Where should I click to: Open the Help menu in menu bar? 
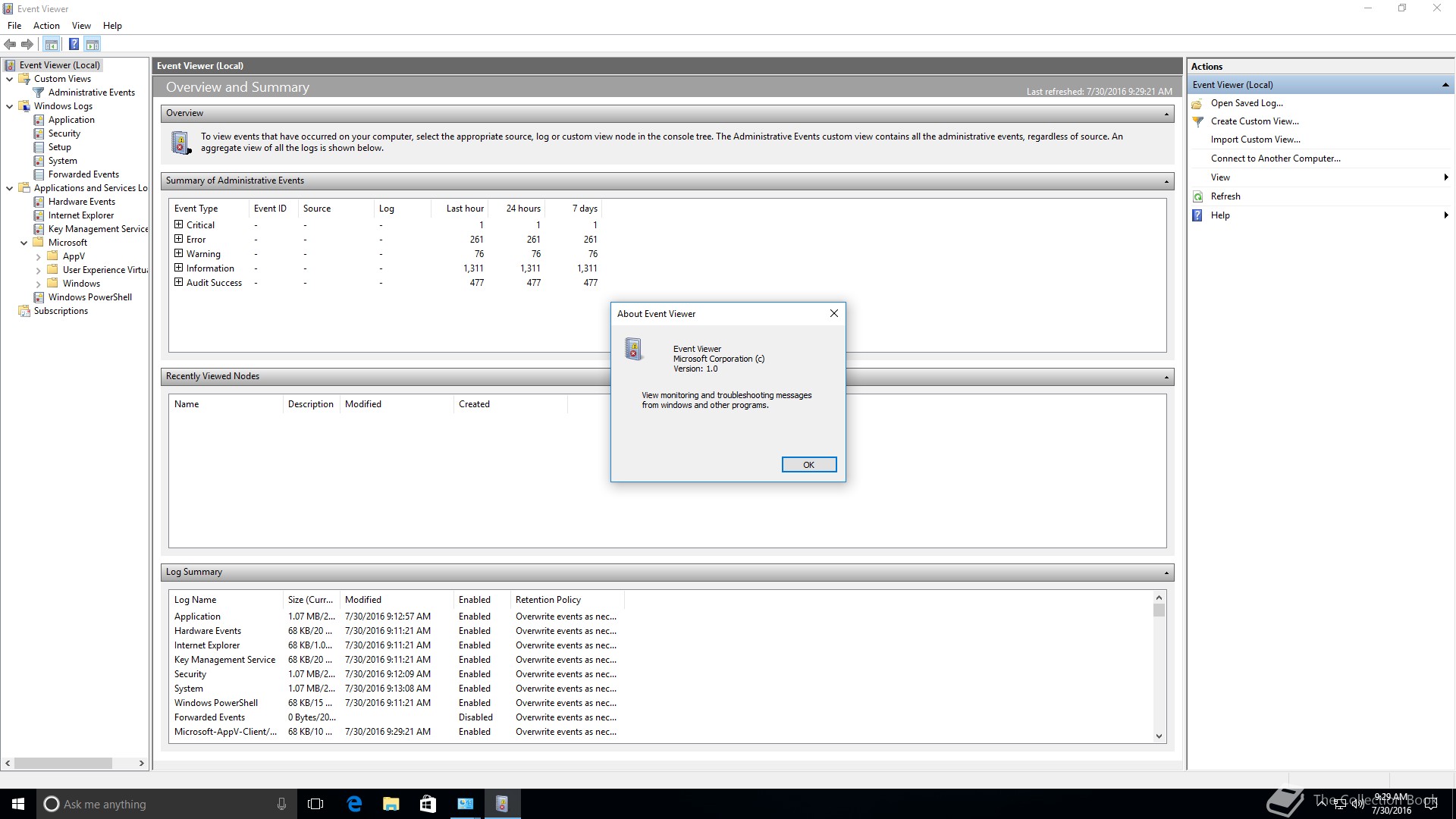tap(112, 26)
